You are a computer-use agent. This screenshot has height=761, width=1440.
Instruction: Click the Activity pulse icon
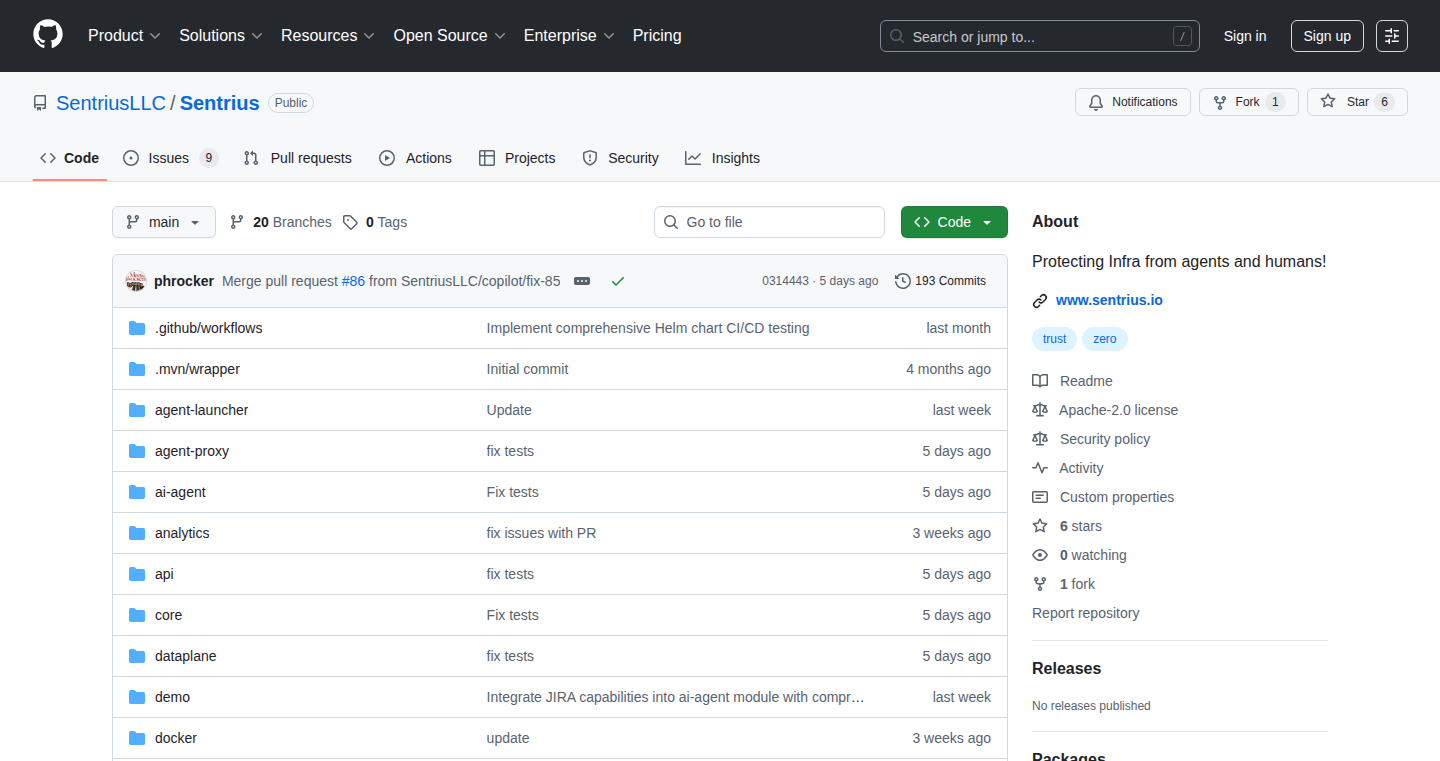1040,468
